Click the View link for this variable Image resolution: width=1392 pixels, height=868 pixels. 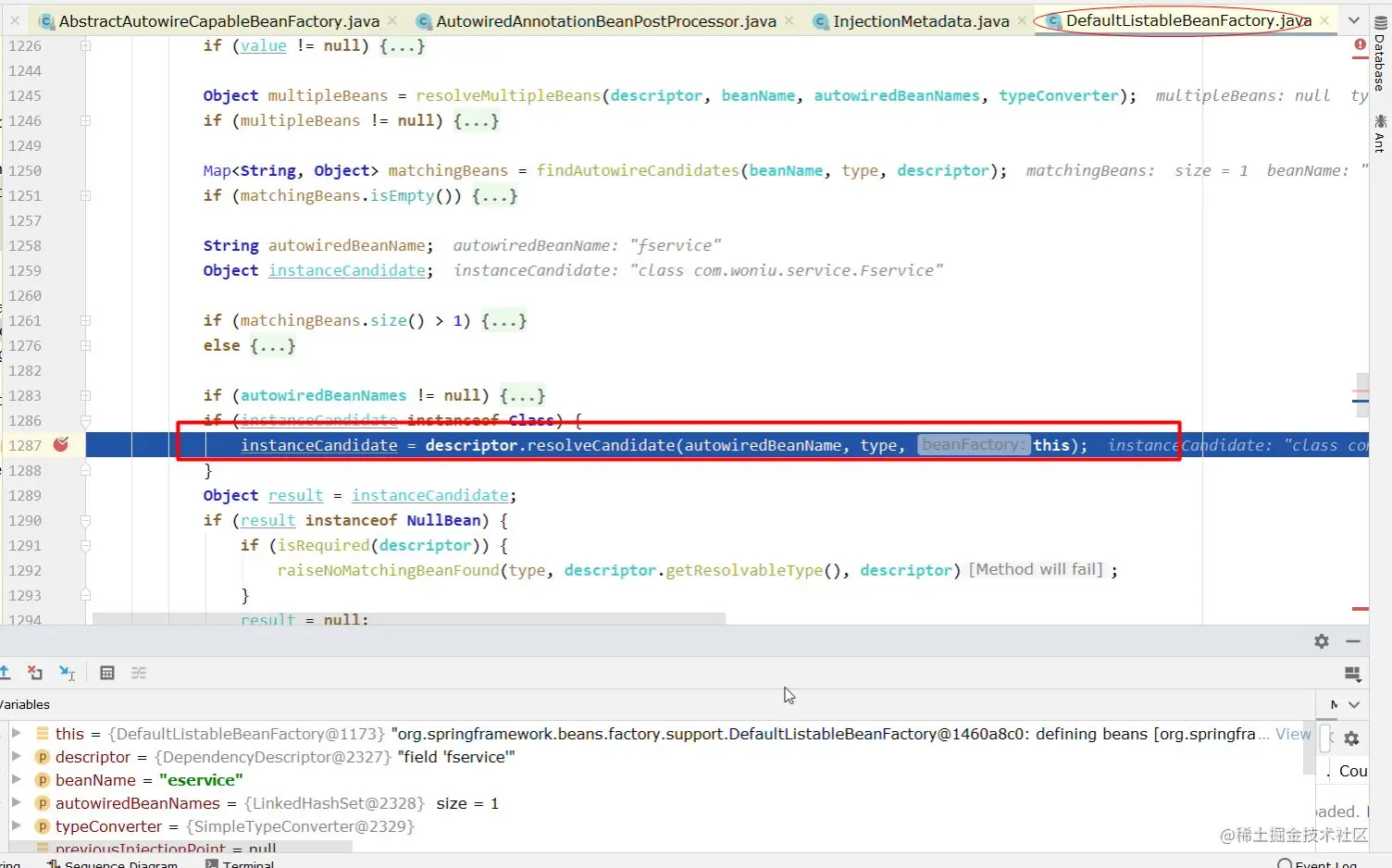1293,734
